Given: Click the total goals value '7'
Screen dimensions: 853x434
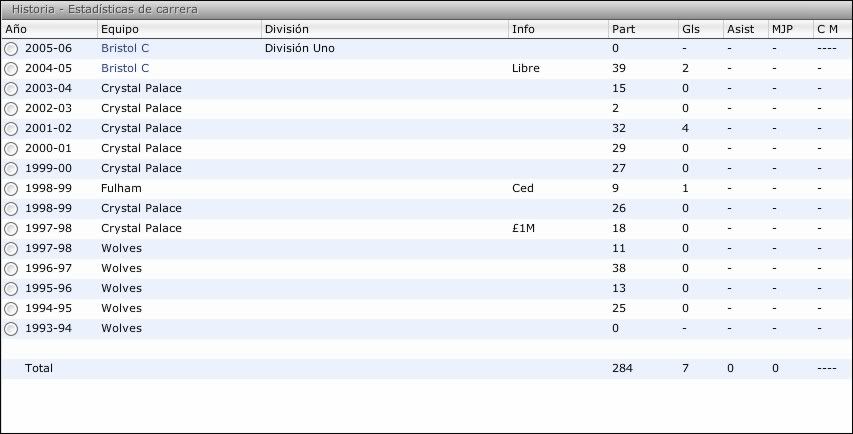Looking at the screenshot, I should pos(685,368).
